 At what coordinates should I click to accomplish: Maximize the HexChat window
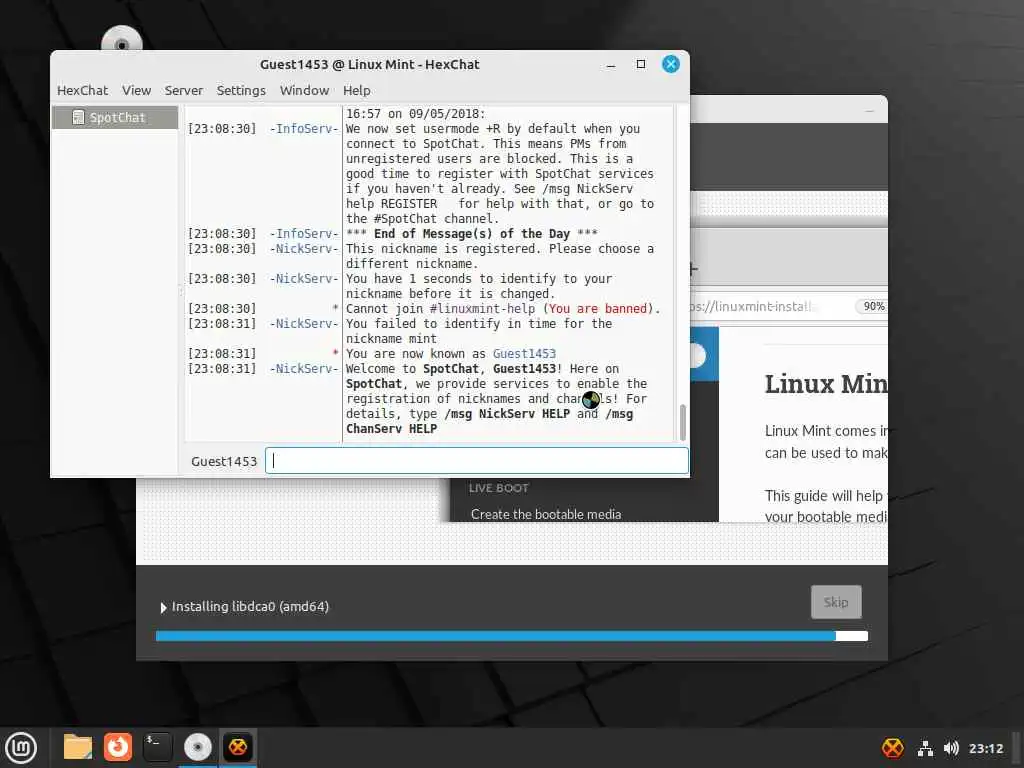641,64
